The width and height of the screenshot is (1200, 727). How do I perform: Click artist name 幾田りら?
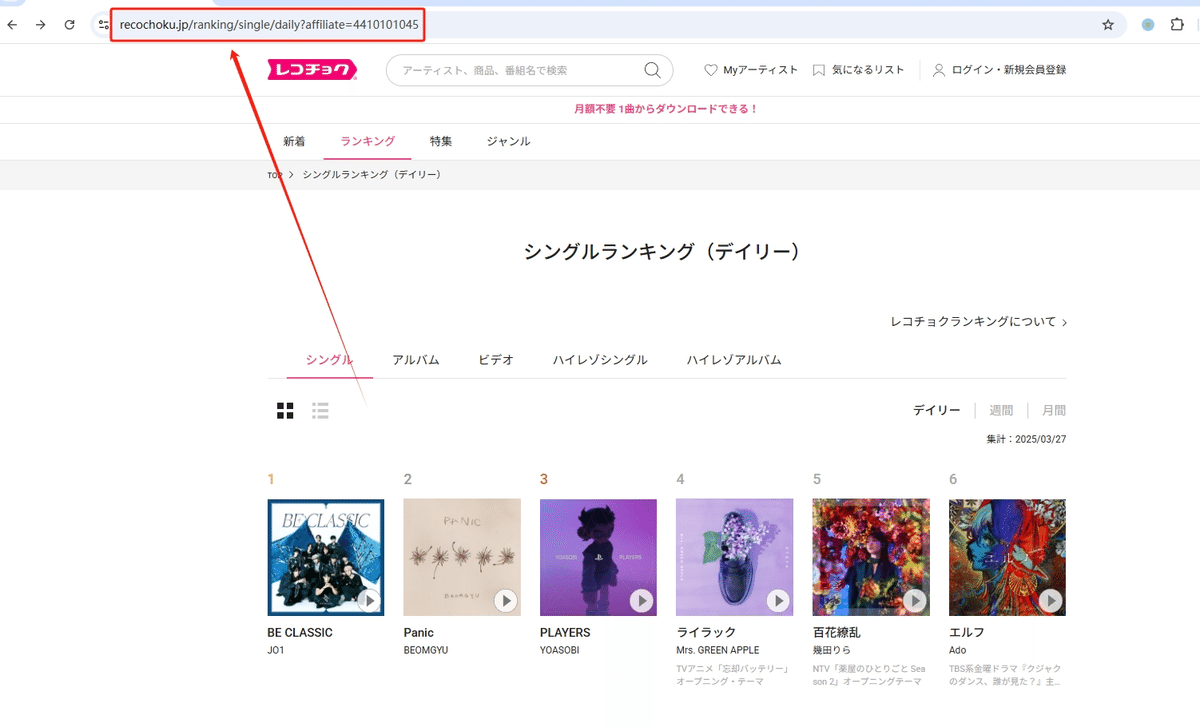[x=832, y=650]
